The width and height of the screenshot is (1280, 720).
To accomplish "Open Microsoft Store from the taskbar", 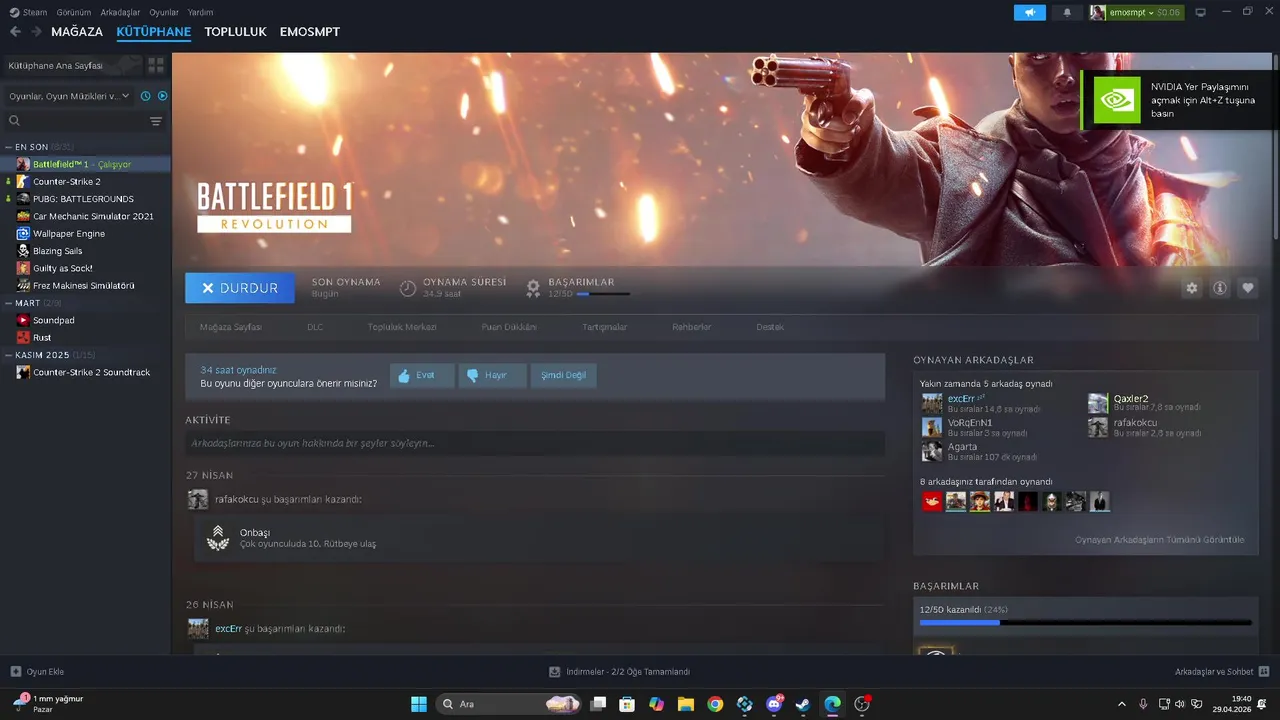I will pos(627,704).
